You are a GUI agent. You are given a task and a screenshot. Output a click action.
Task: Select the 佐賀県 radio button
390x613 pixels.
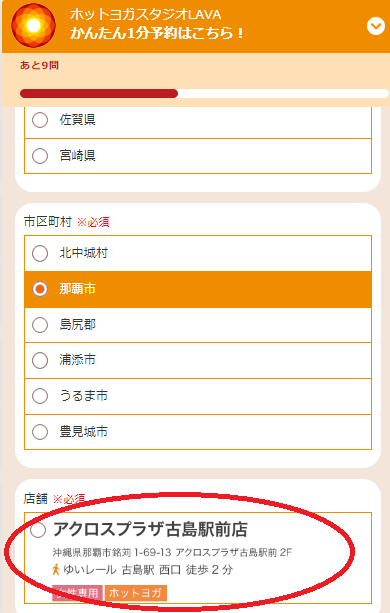click(x=40, y=120)
